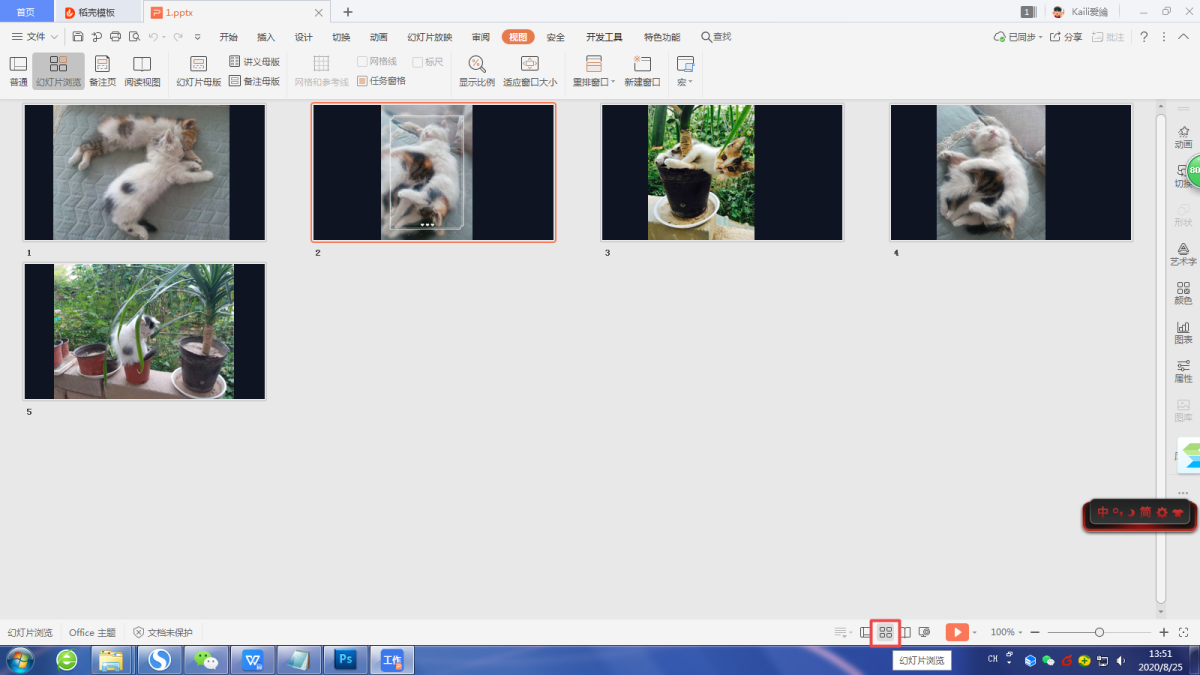Select slide 3 thumbnail with cat in pot

721,172
